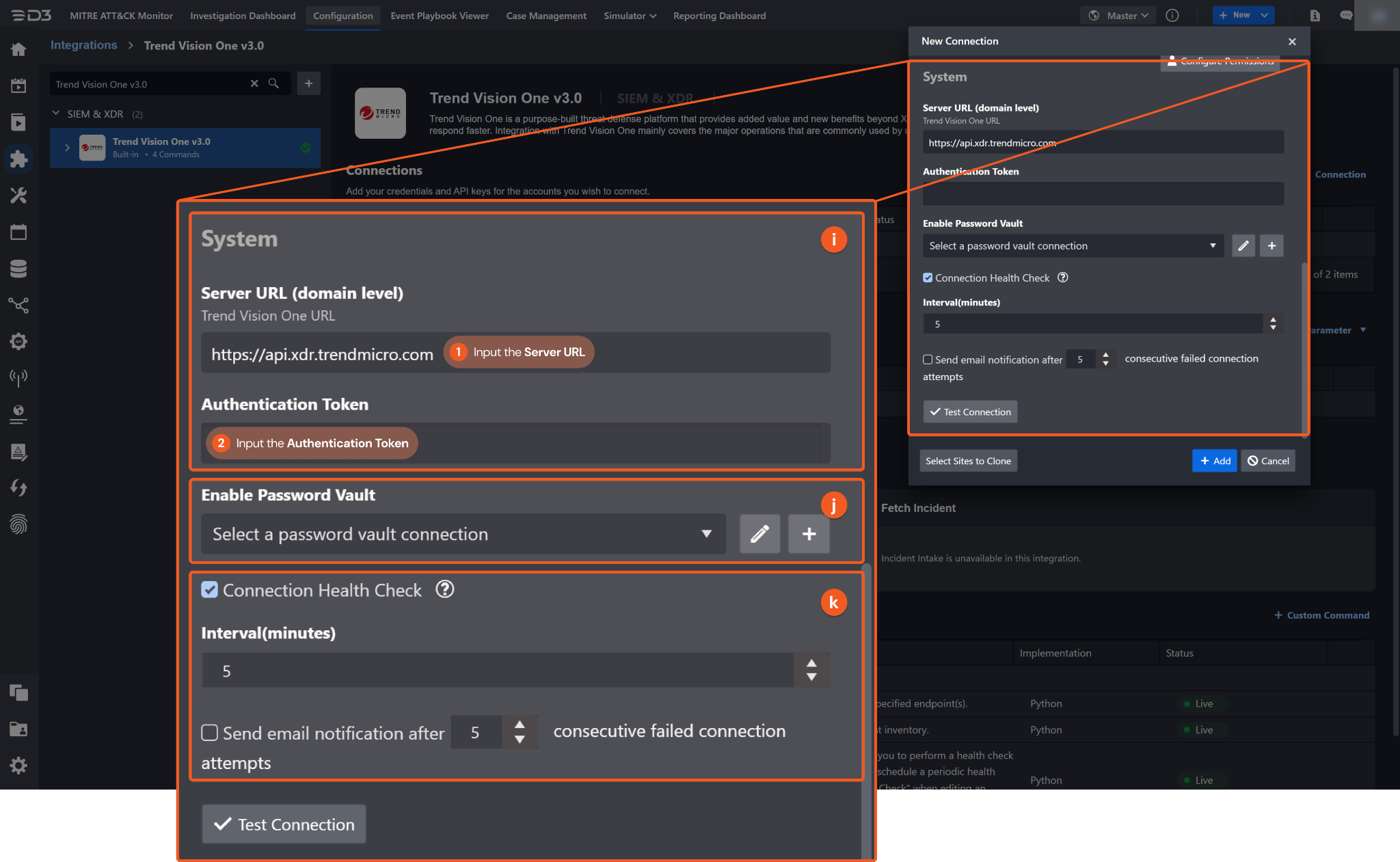Viewport: 1400px width, 862px height.
Task: Expand the Simulator menu dropdown
Action: tap(629, 15)
